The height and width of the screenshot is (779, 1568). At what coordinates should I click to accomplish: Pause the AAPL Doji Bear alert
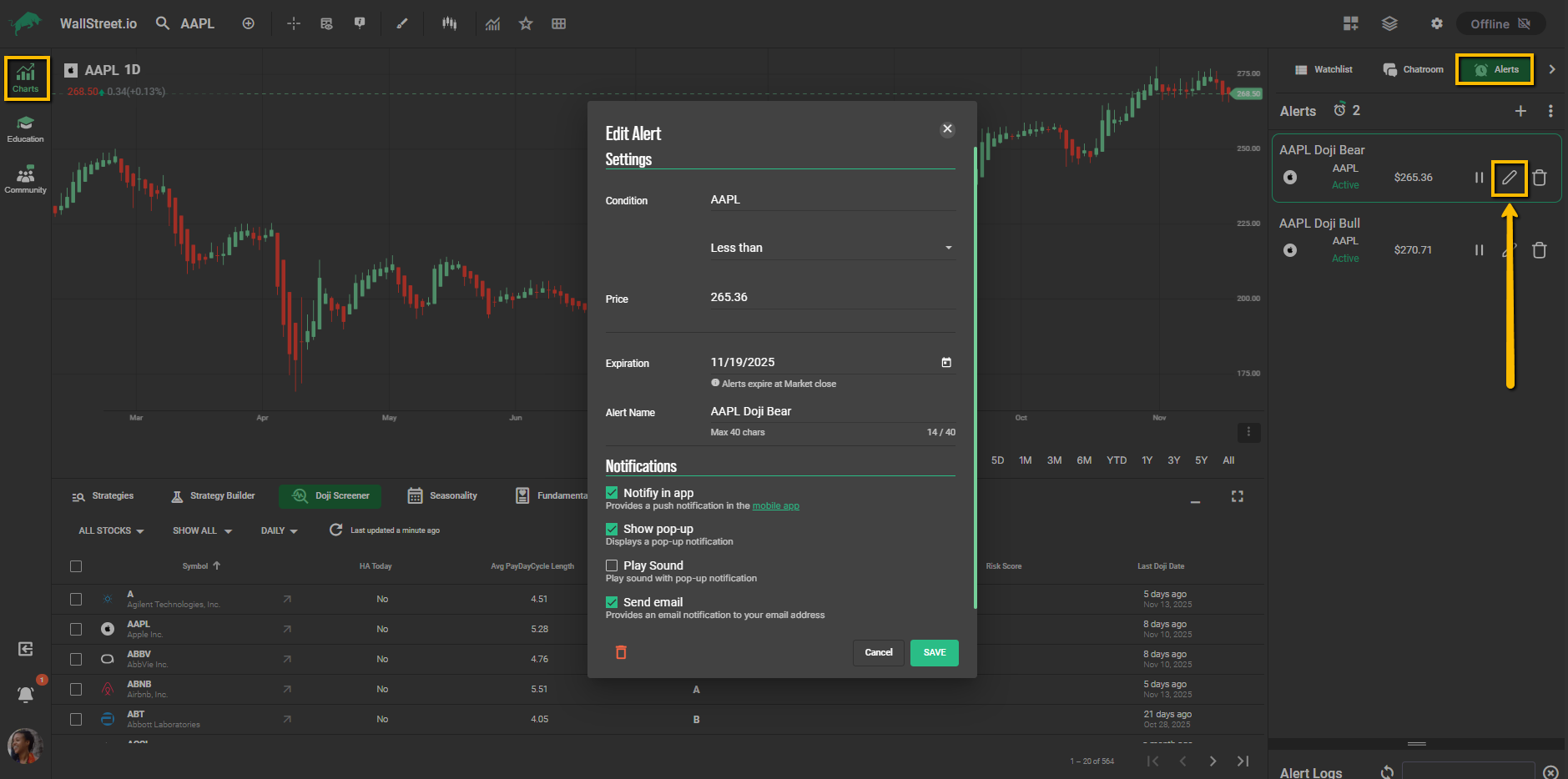(1479, 178)
